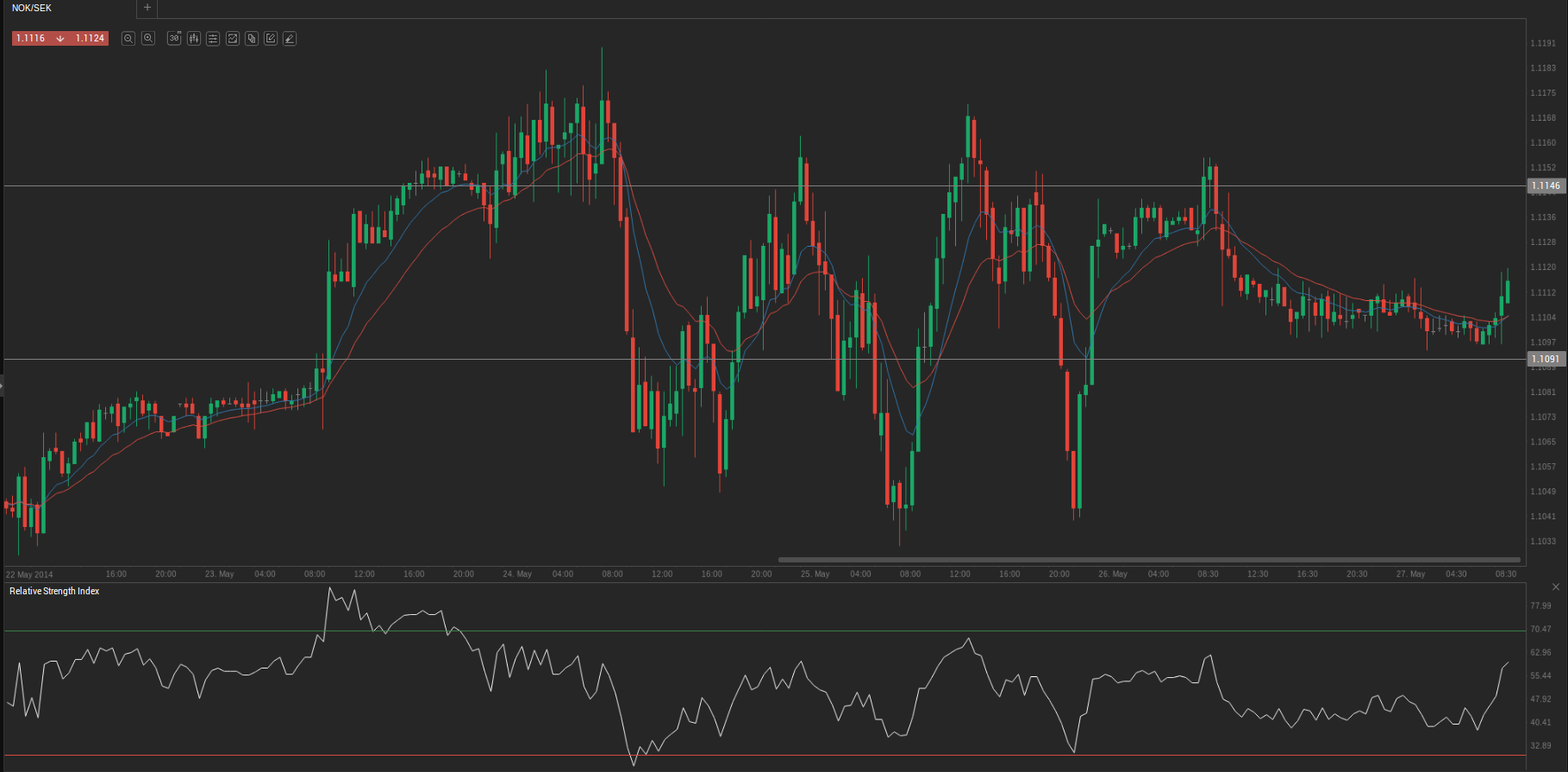Screen dimensions: 1568x772
Task: Click the edit square pencil icon
Action: coord(271,39)
